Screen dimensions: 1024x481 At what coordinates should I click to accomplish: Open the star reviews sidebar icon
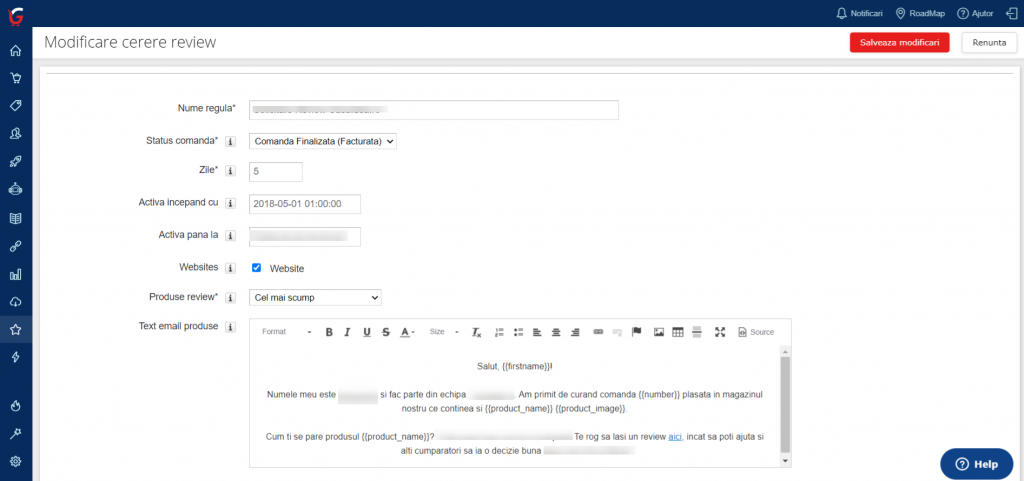[x=16, y=330]
